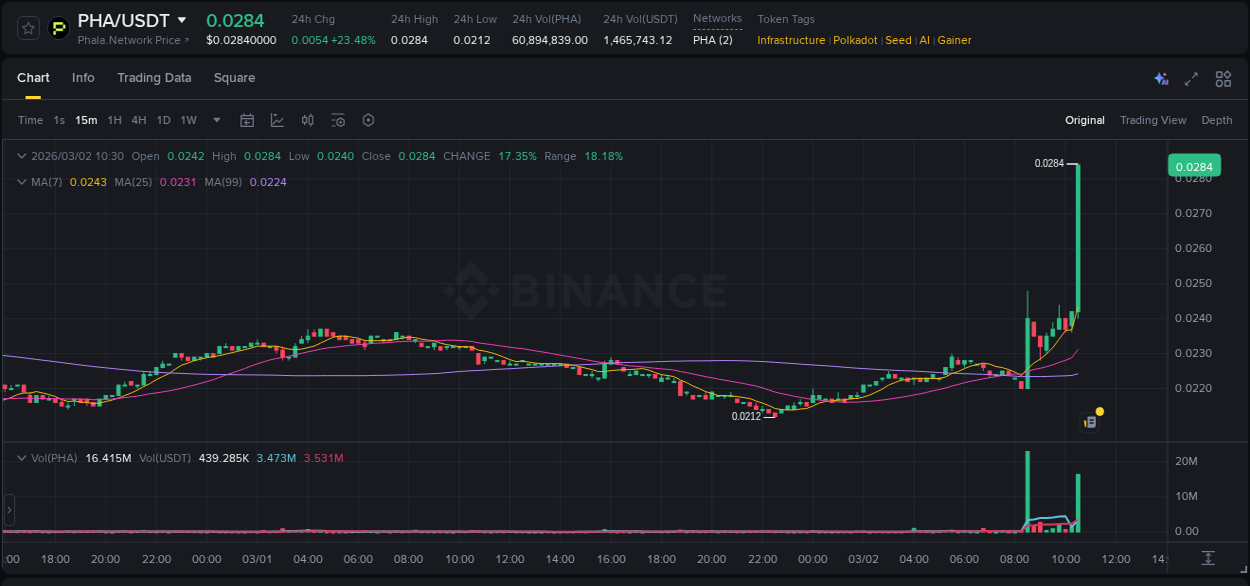Launch the AI assistant icon
This screenshot has height=586, width=1250.
click(1161, 78)
